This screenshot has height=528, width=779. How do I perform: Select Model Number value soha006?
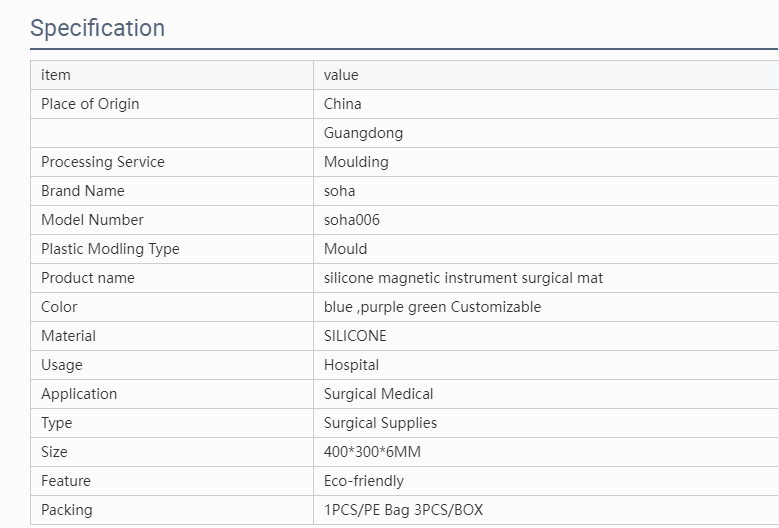click(x=352, y=220)
